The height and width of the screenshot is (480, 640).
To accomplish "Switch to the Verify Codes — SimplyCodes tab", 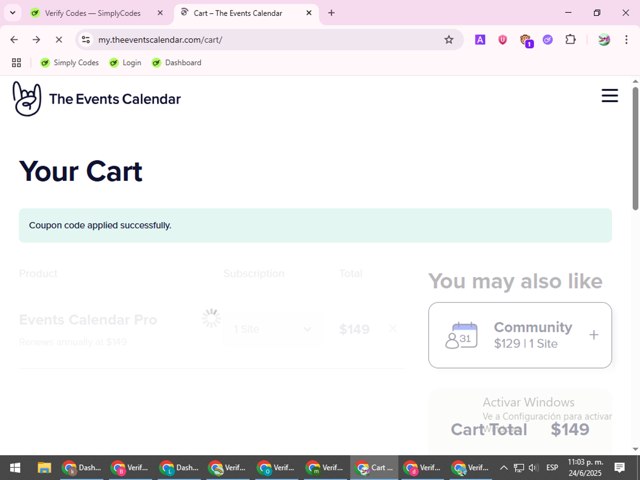I will pos(98,13).
